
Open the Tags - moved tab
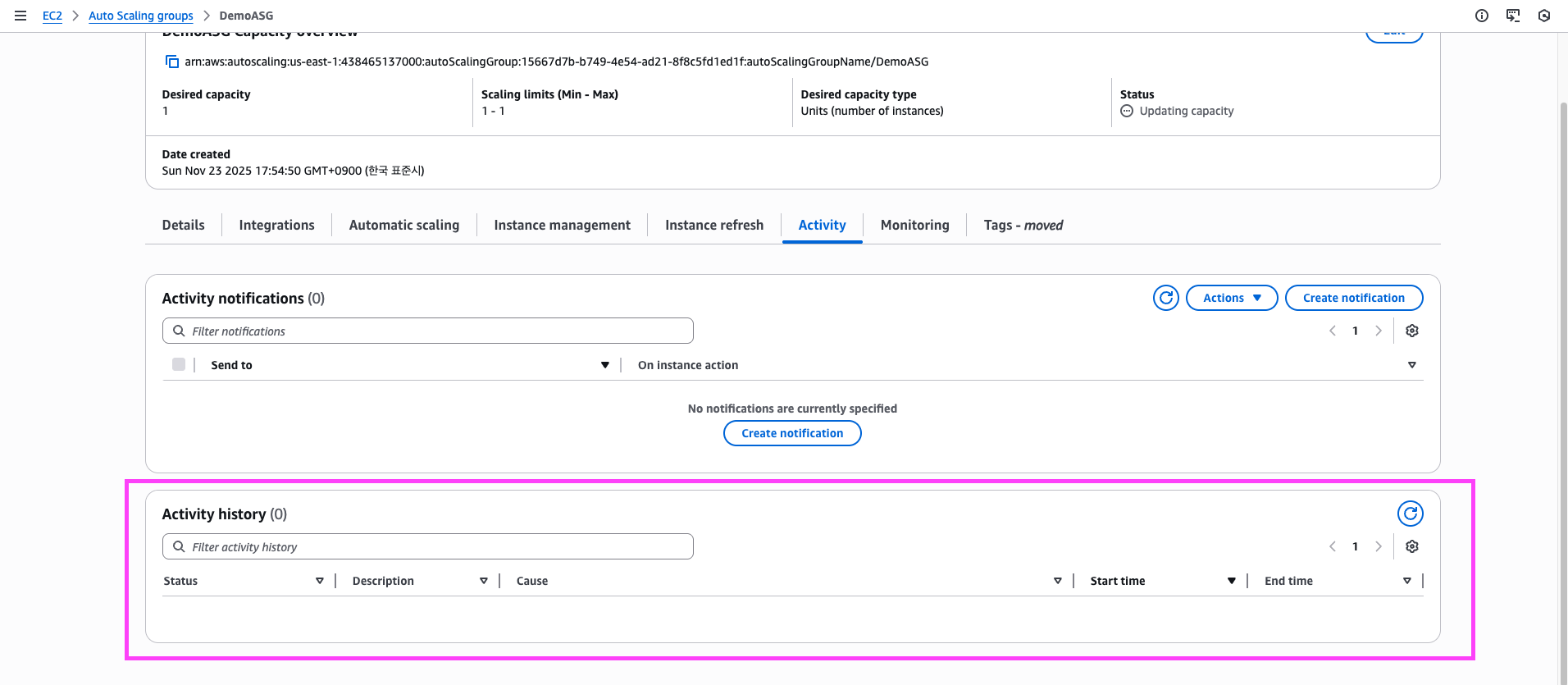[x=1023, y=225]
